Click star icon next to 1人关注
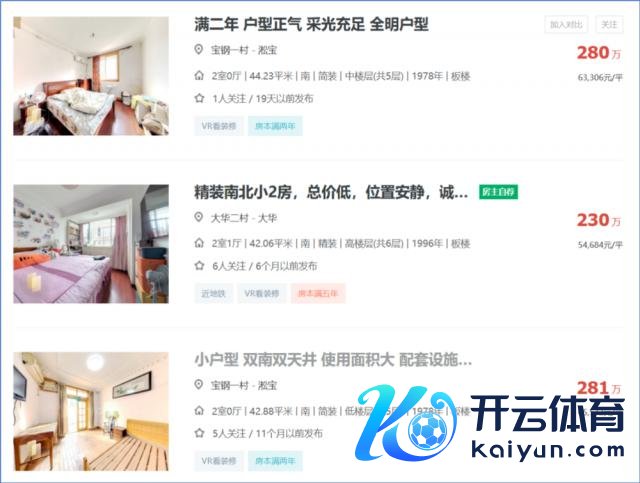The height and width of the screenshot is (483, 640). pos(199,98)
